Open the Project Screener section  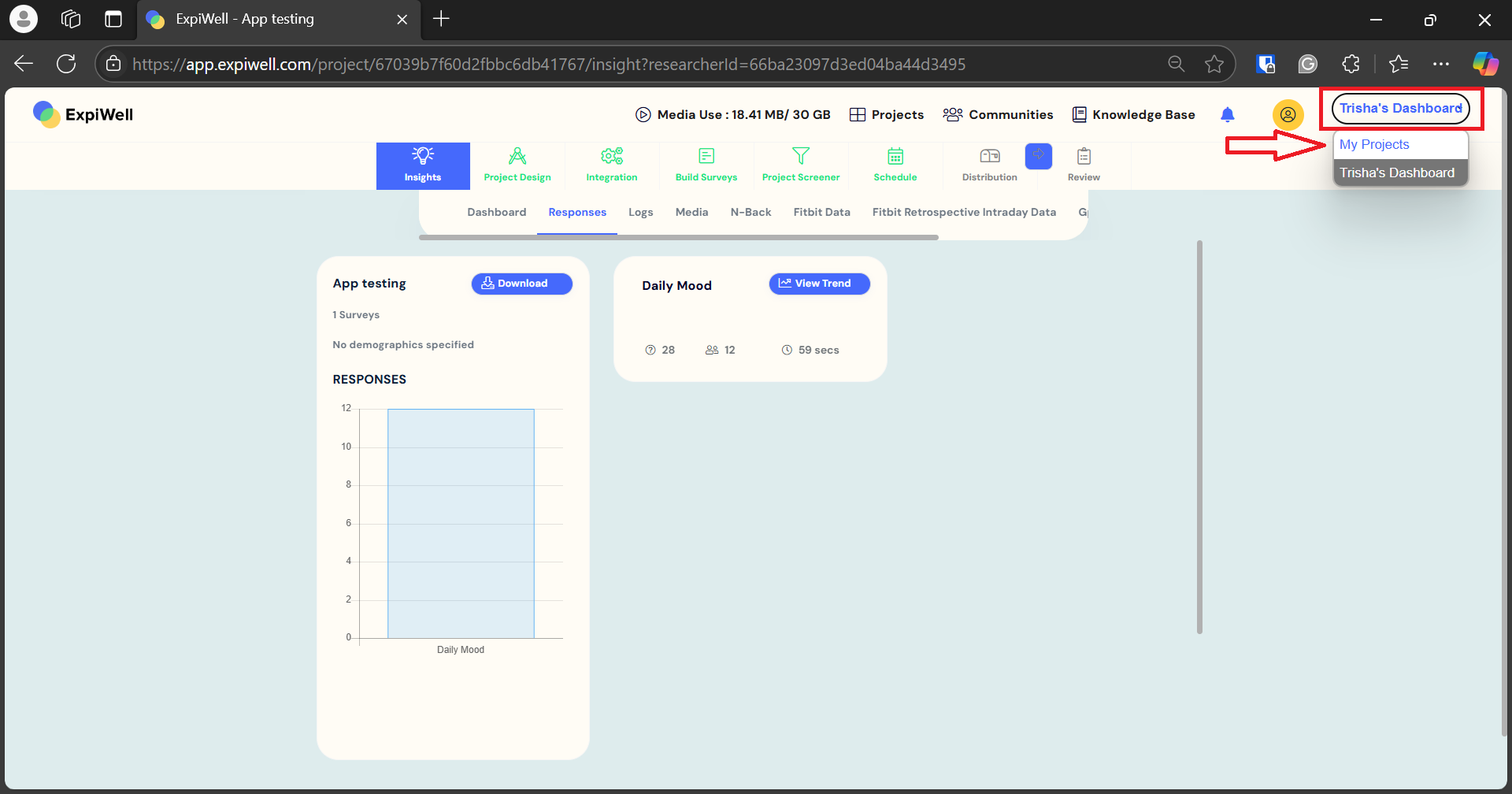point(801,165)
